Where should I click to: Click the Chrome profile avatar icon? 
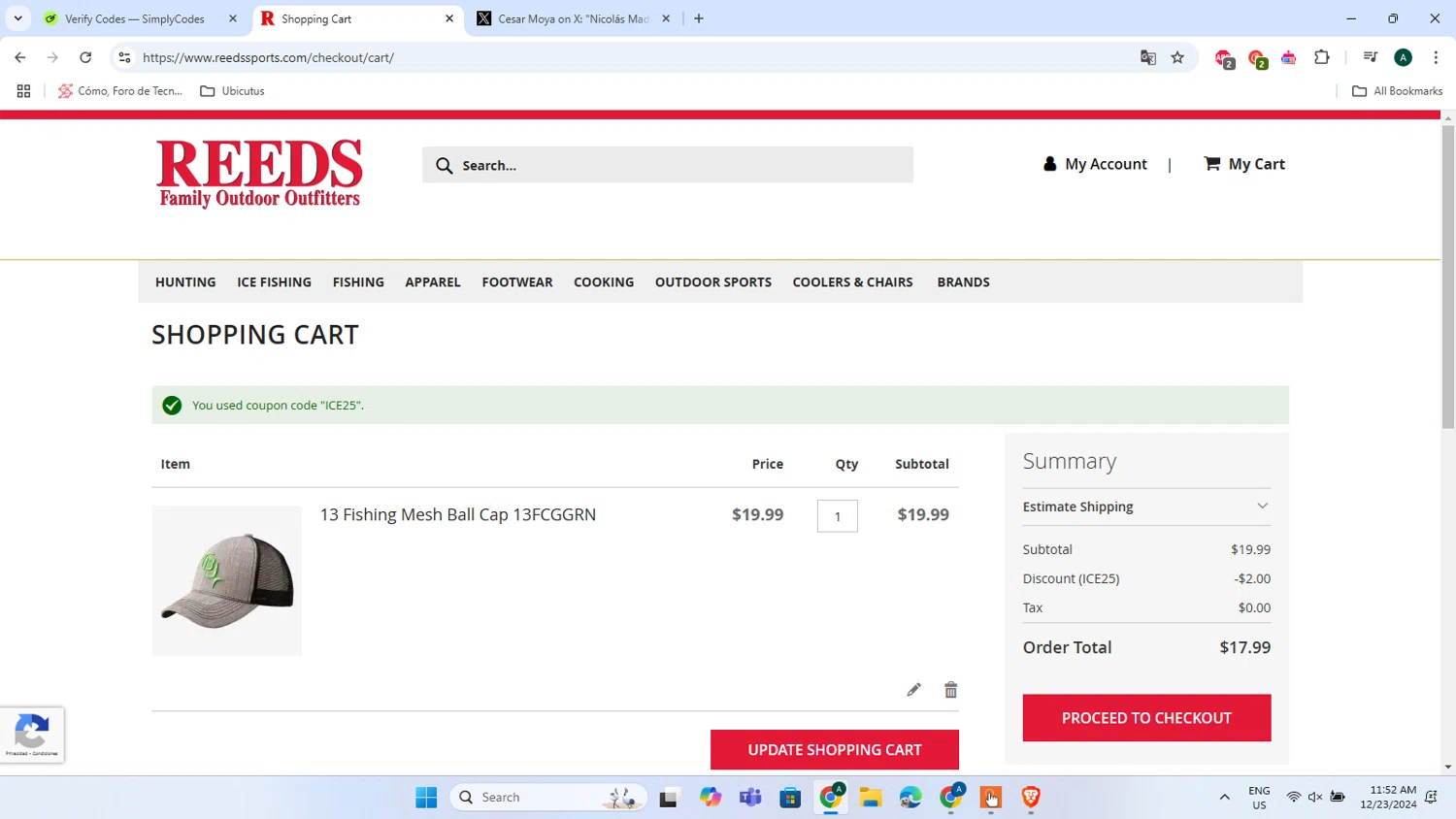pos(1403,57)
